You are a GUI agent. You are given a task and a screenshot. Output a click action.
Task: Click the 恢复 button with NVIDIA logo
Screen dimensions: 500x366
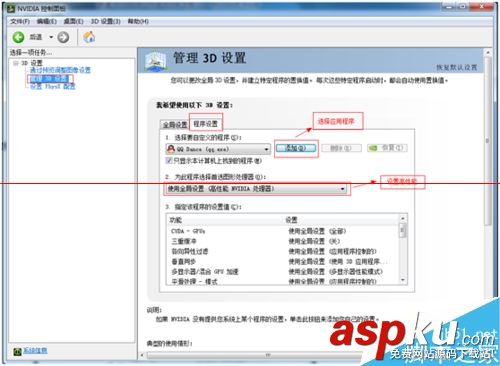[387, 148]
